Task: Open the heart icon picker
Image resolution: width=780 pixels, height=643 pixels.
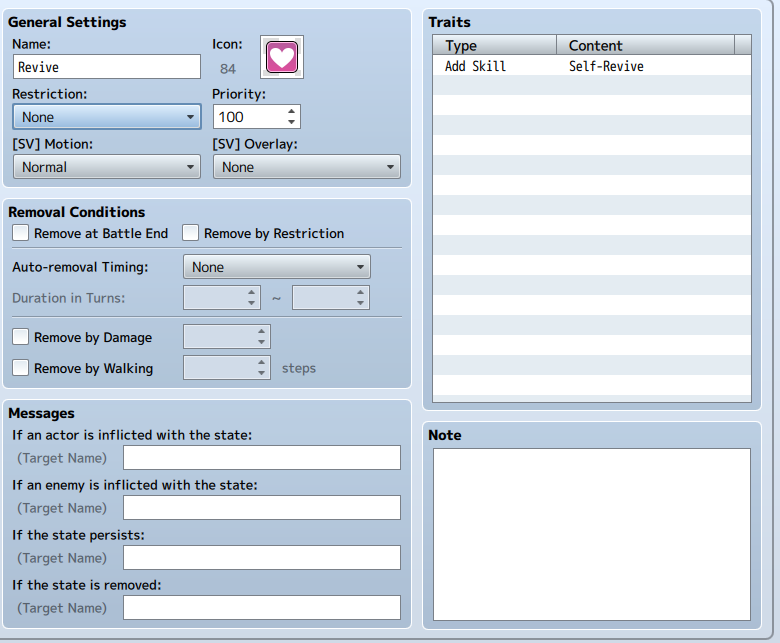Action: tap(282, 57)
